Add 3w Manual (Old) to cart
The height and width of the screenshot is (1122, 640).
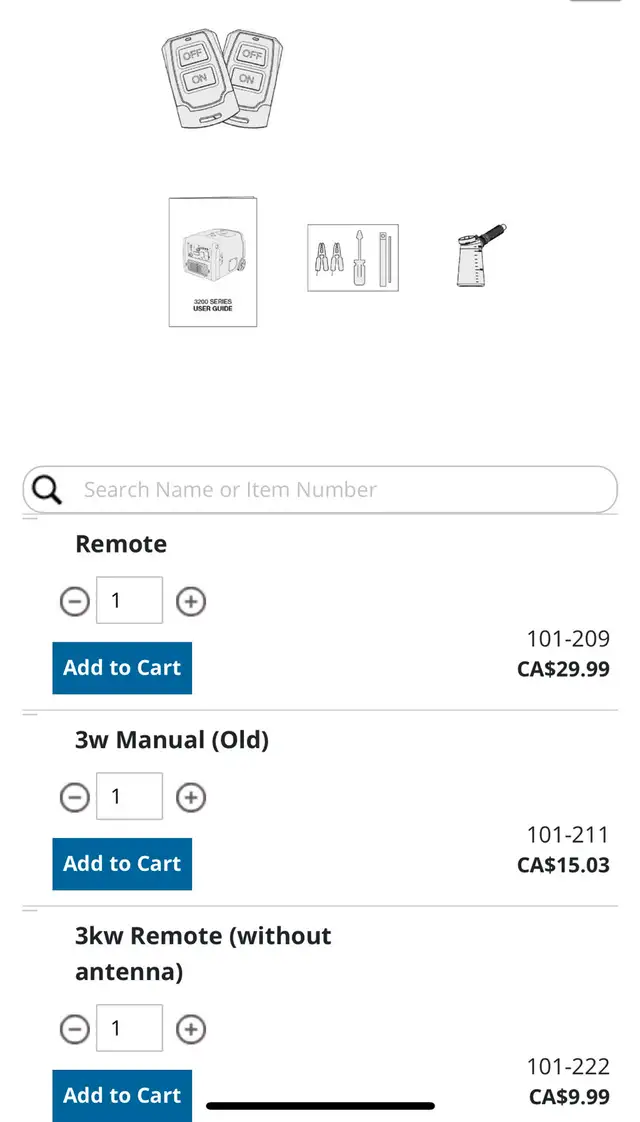point(122,864)
